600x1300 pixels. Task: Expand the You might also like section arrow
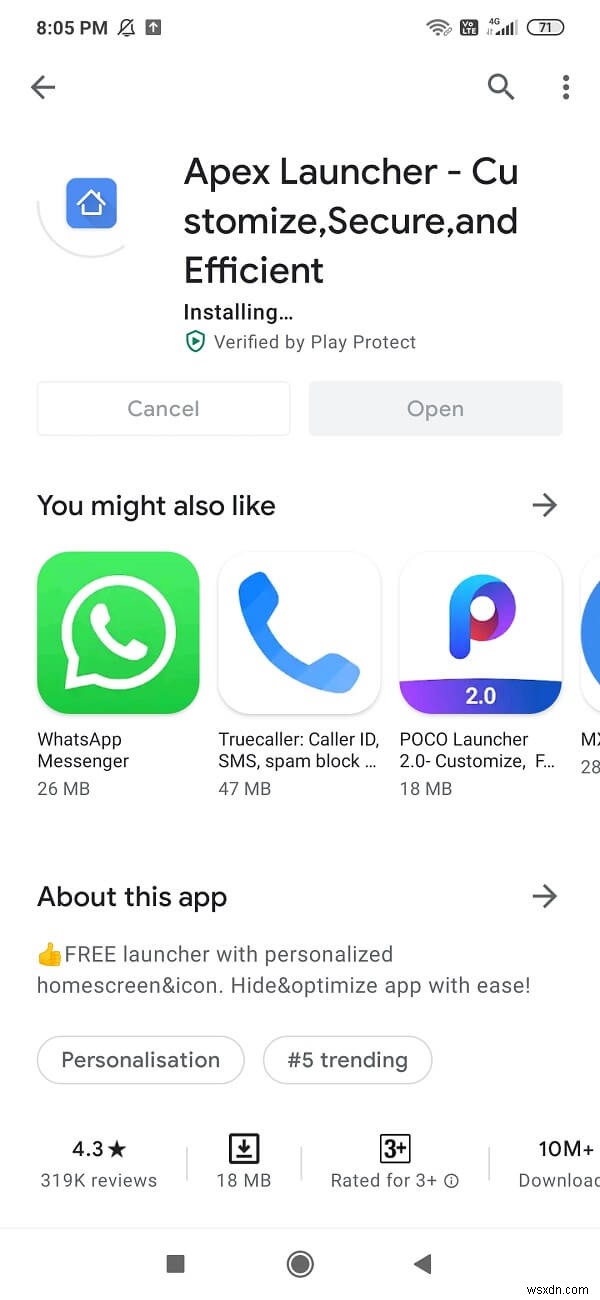click(x=544, y=505)
